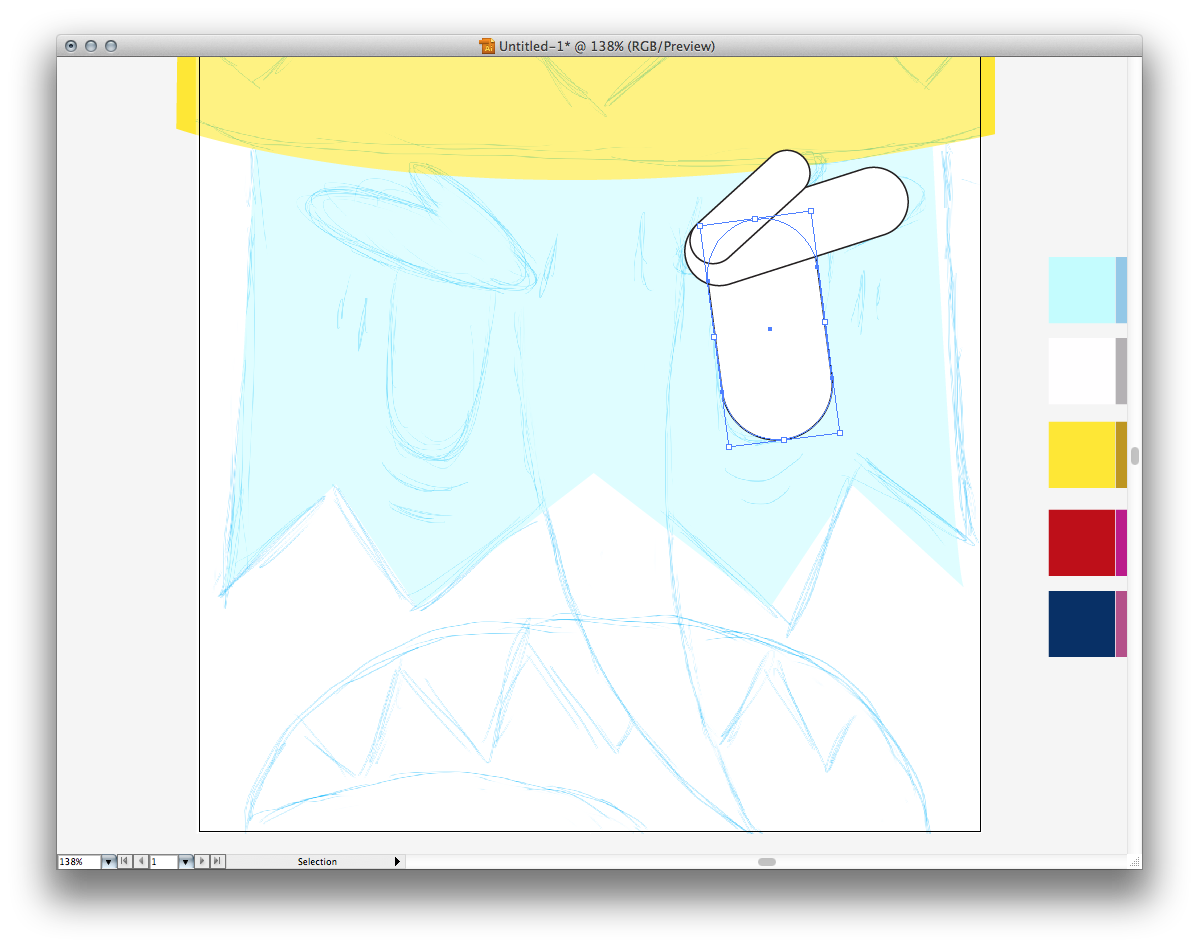Pick the red color swatch

1081,543
